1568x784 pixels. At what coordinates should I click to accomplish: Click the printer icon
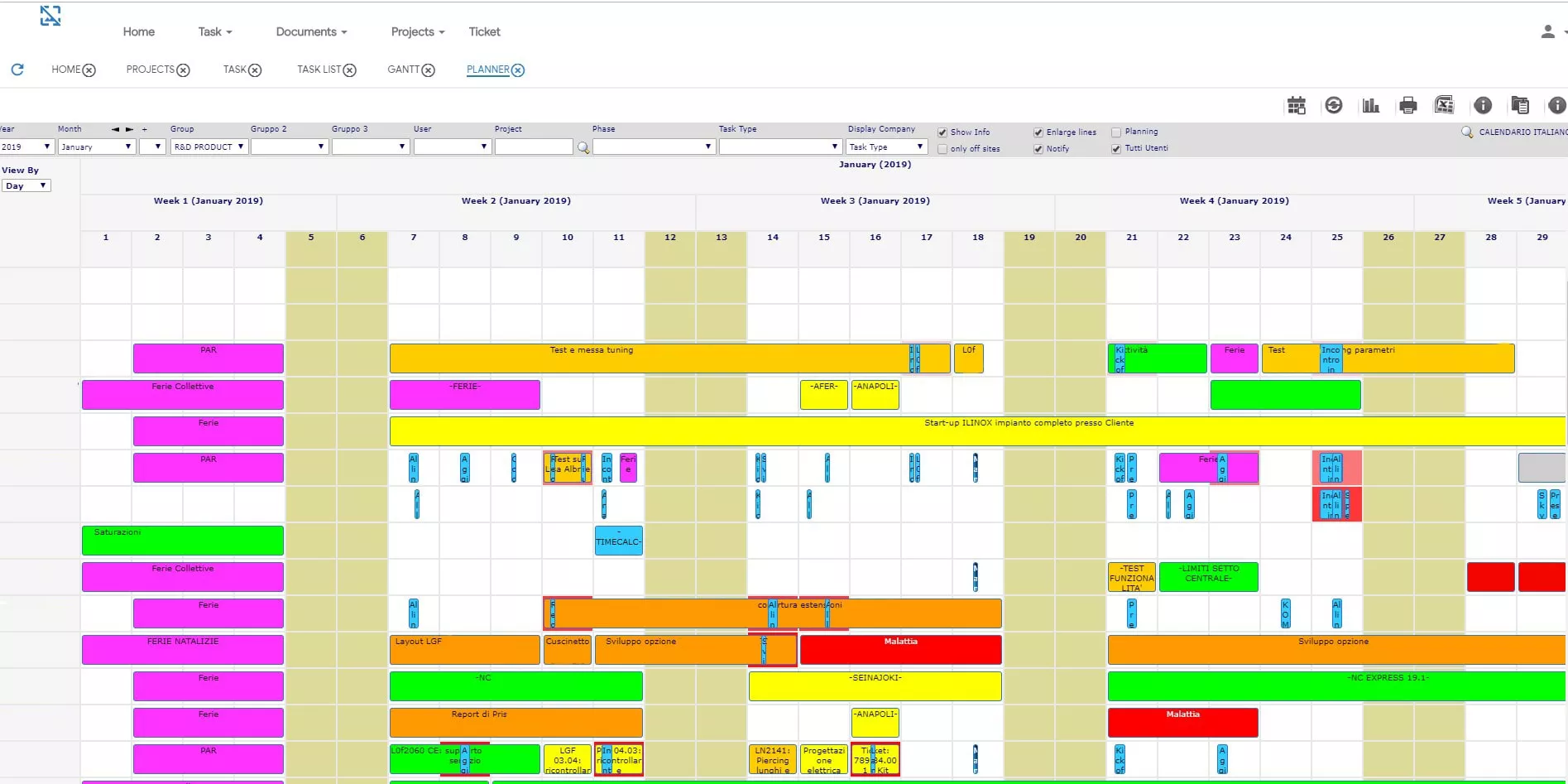[1407, 105]
